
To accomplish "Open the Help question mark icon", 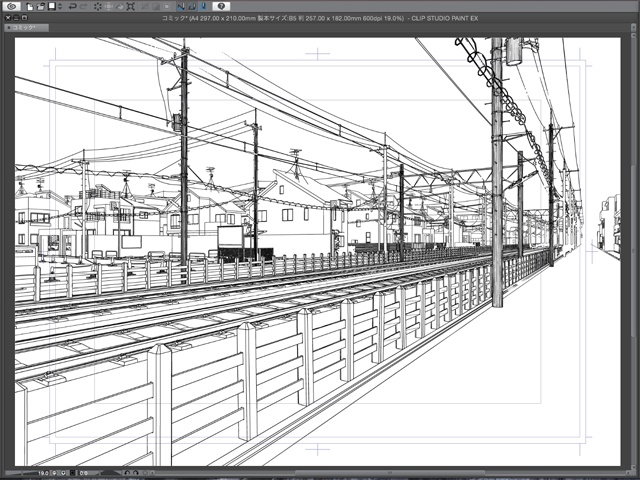I will [x=221, y=6].
